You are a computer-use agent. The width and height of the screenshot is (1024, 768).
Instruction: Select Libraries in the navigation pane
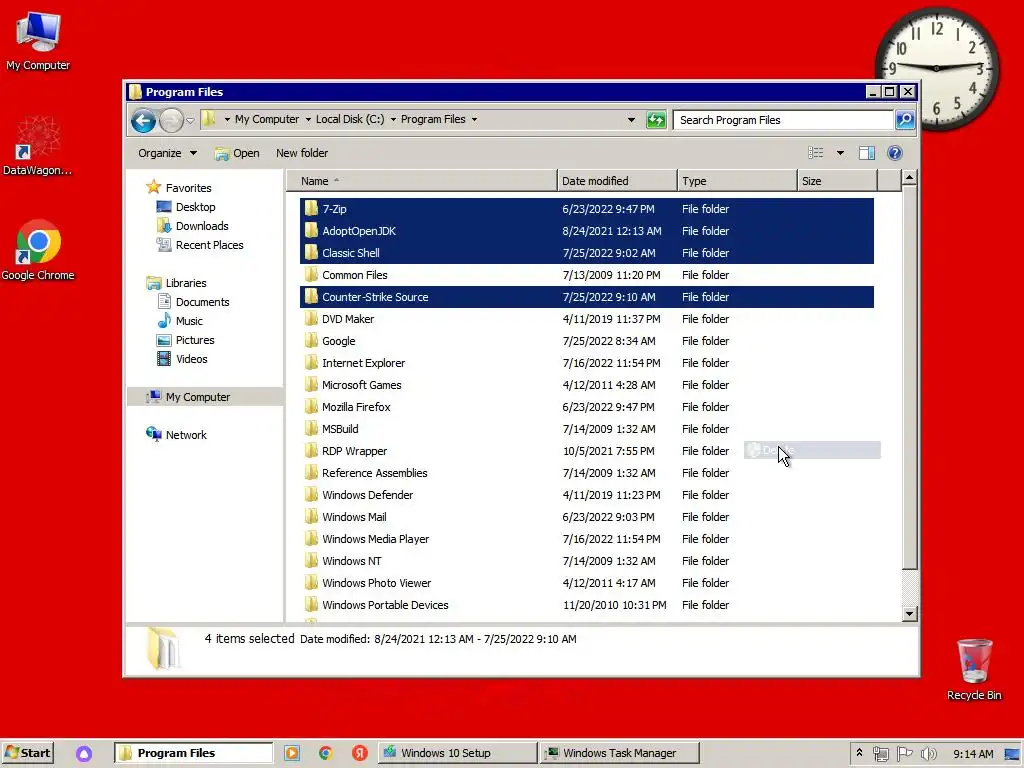(x=176, y=283)
